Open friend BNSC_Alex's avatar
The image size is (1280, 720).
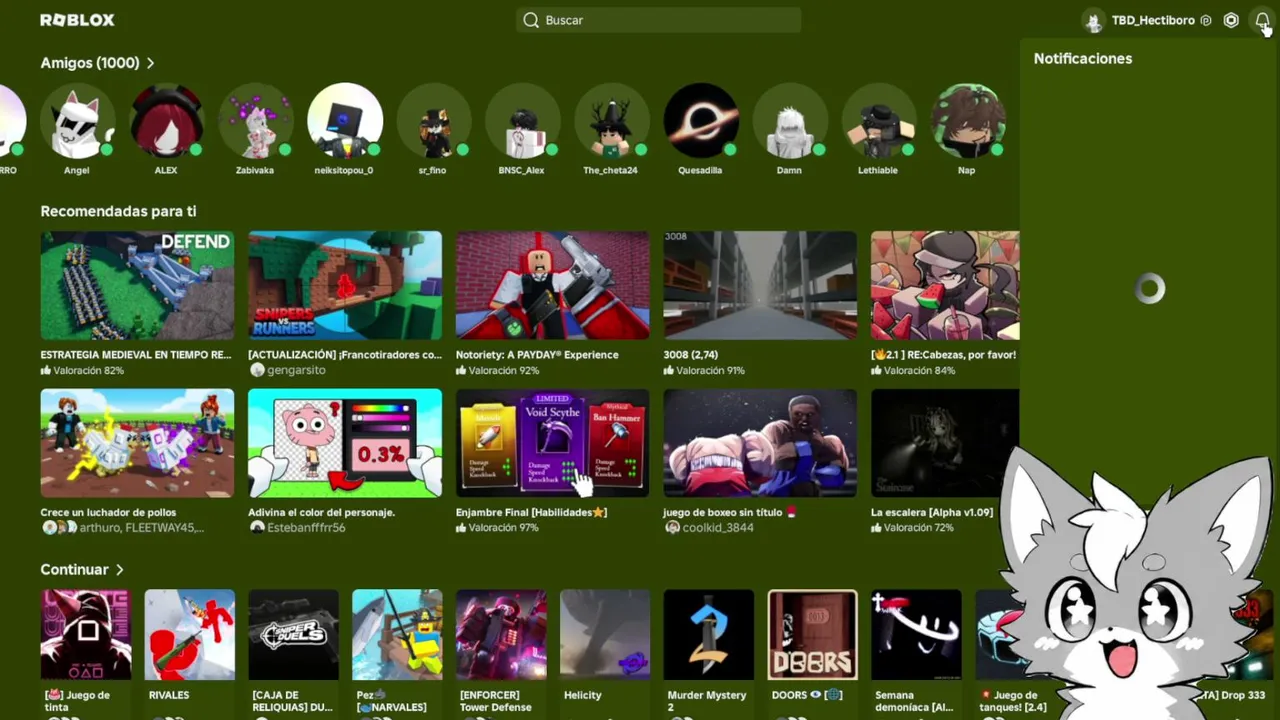tap(522, 121)
